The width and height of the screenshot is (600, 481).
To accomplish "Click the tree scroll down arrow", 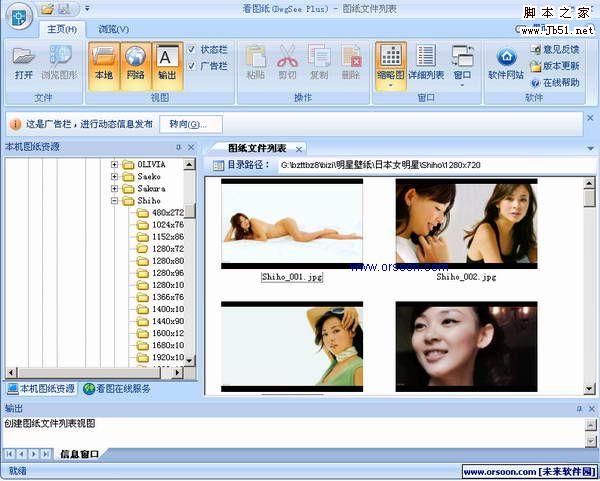I will pyautogui.click(x=189, y=360).
